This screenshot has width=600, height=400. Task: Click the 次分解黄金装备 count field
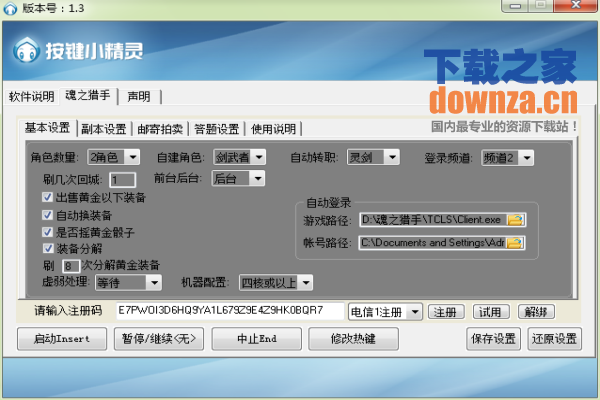pos(71,266)
